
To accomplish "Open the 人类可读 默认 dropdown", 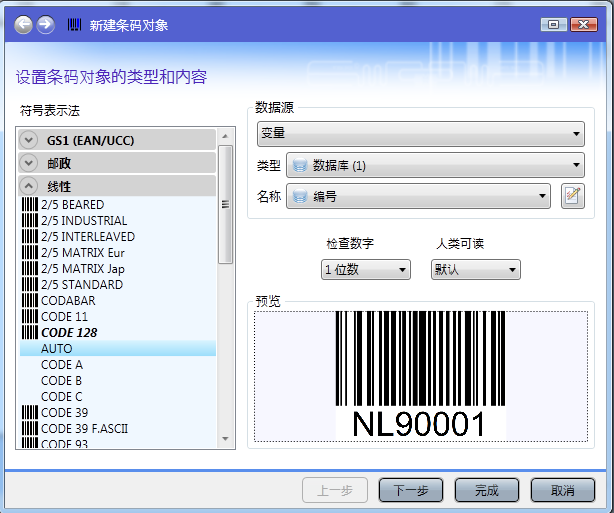I will (x=476, y=269).
